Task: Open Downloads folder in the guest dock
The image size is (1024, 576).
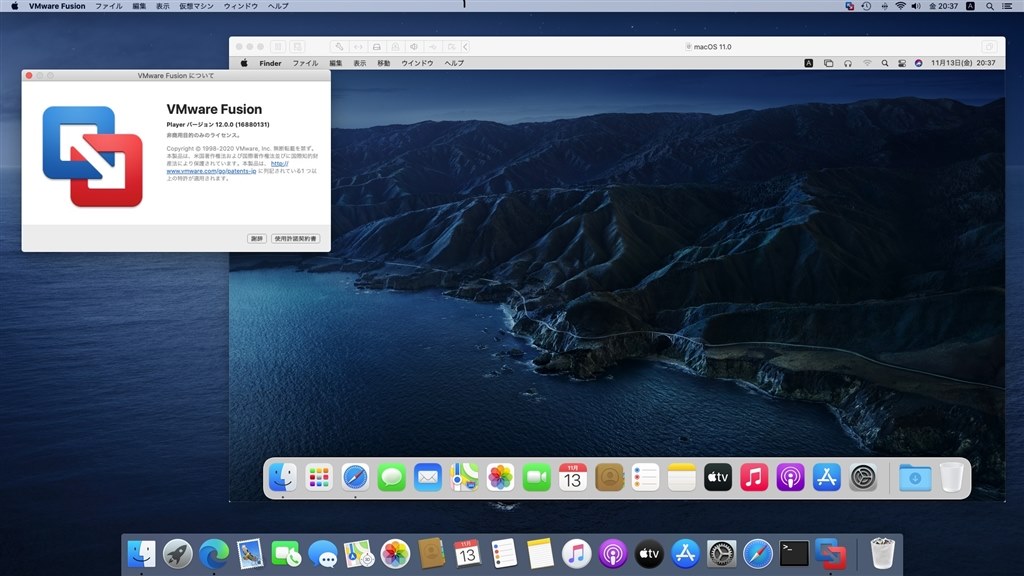Action: coord(915,478)
